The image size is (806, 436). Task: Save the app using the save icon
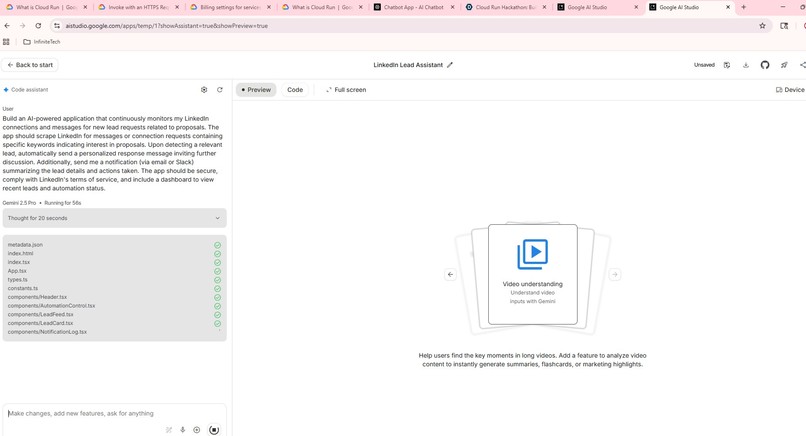click(x=727, y=65)
